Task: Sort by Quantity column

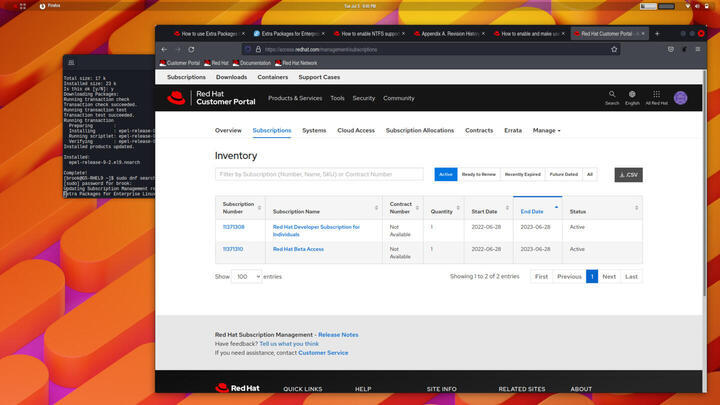Action: point(444,208)
